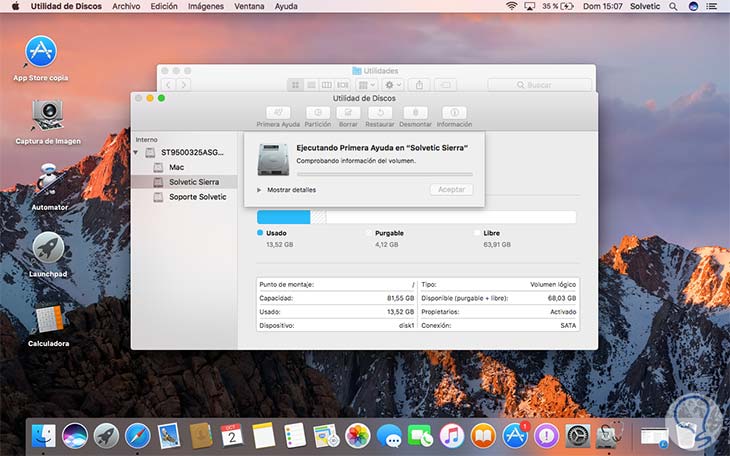
Task: Open the Ventana menu
Action: click(249, 6)
